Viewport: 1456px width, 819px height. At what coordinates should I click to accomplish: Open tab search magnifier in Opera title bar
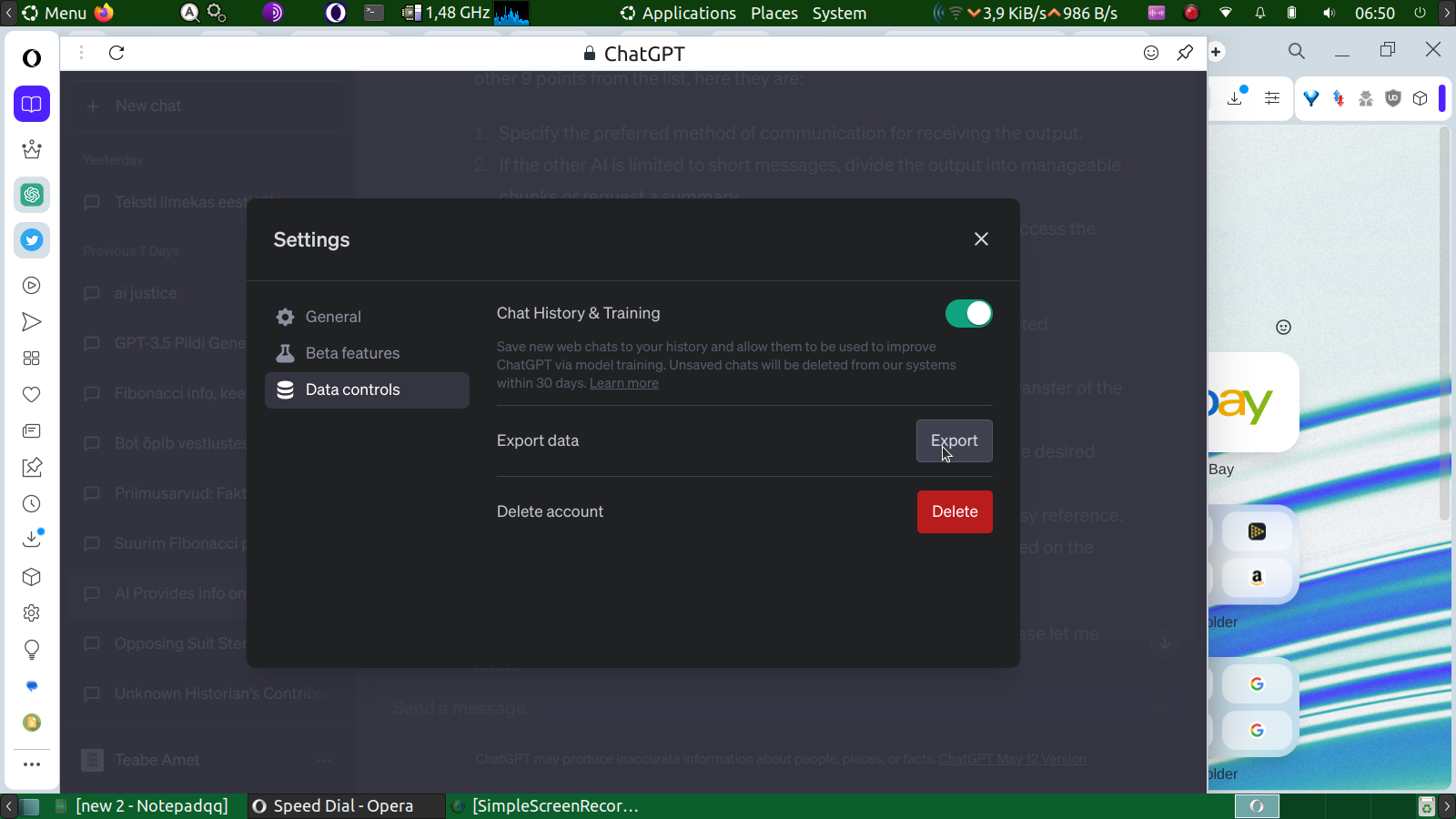pyautogui.click(x=1297, y=52)
